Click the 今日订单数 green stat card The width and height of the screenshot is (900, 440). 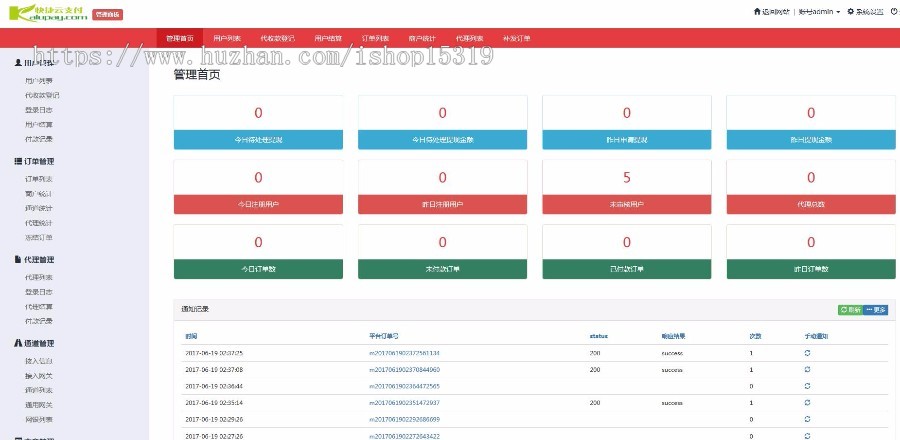(x=258, y=252)
